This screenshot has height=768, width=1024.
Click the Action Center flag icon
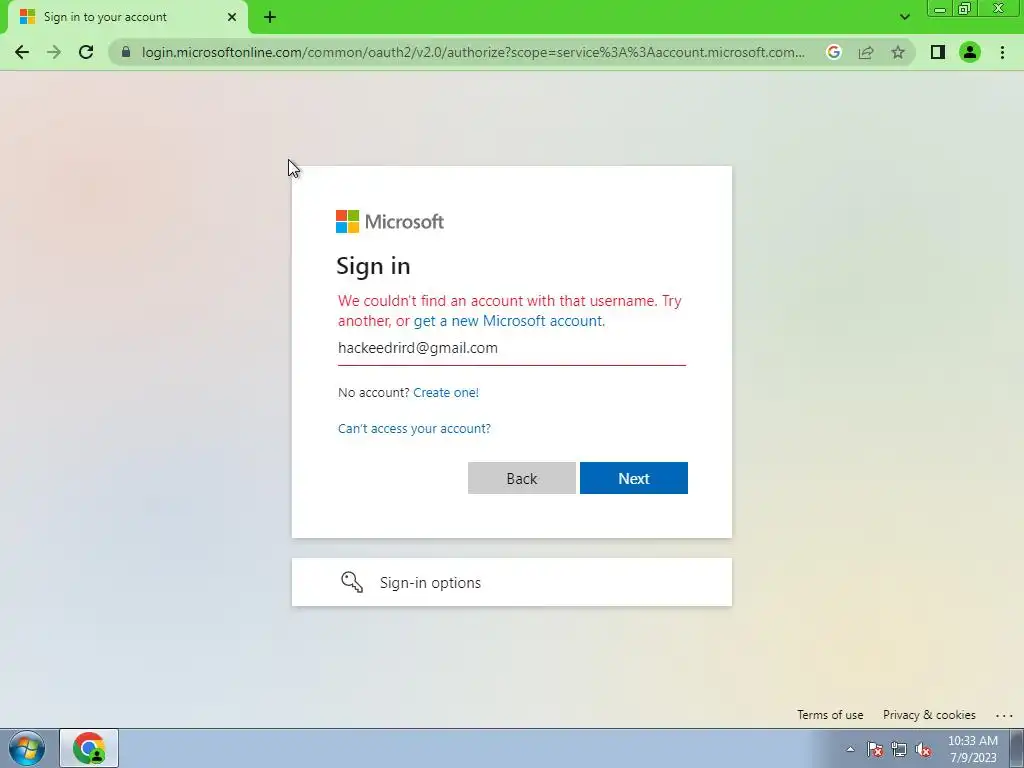(x=875, y=749)
